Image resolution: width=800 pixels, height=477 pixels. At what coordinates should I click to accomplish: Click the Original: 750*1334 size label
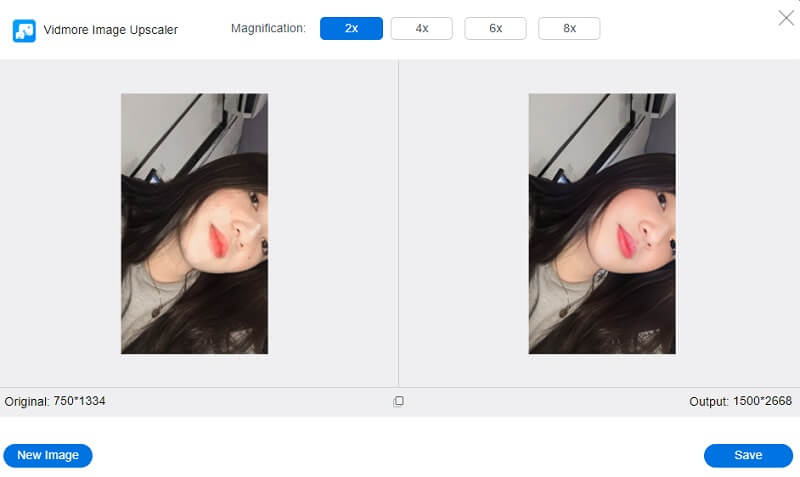[x=55, y=401]
